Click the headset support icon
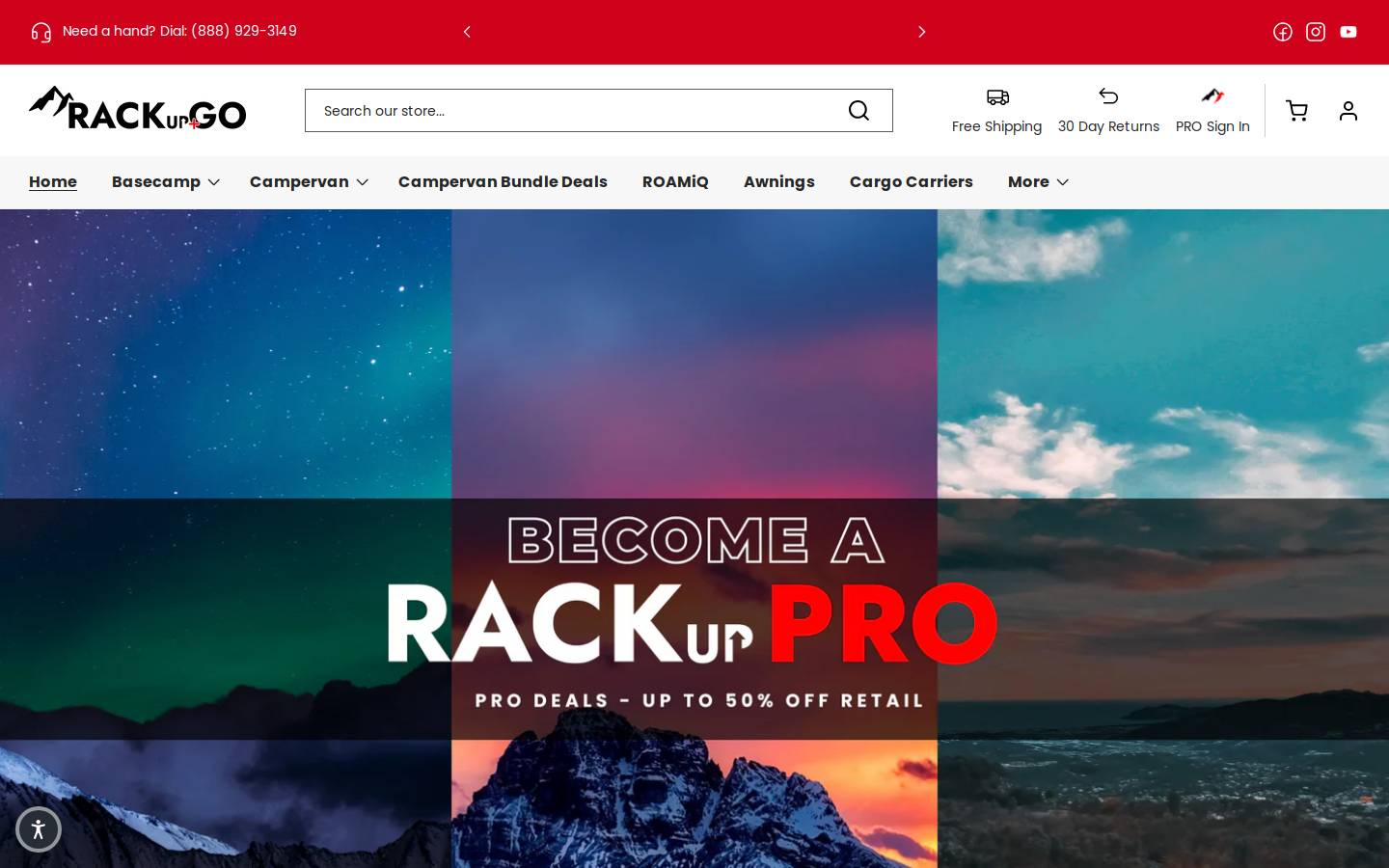The image size is (1389, 868). coord(41,32)
